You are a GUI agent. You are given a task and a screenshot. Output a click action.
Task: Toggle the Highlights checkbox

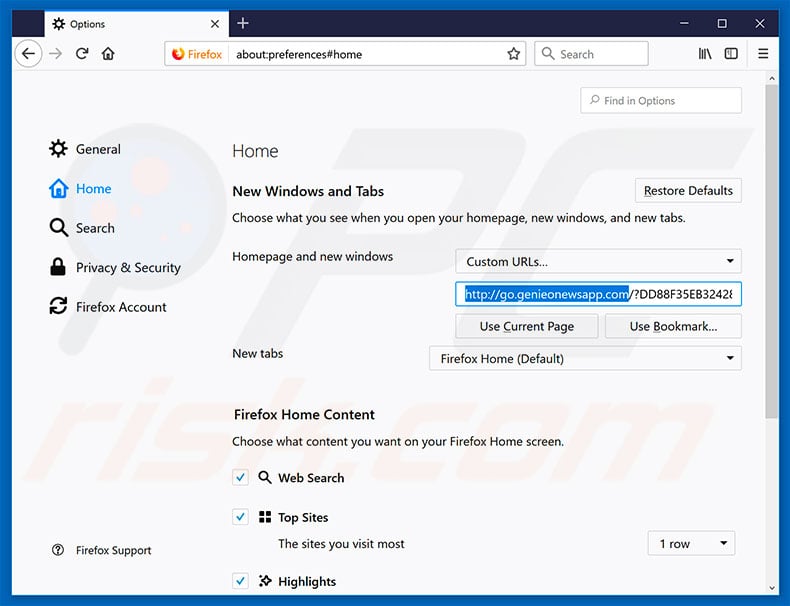click(x=240, y=581)
